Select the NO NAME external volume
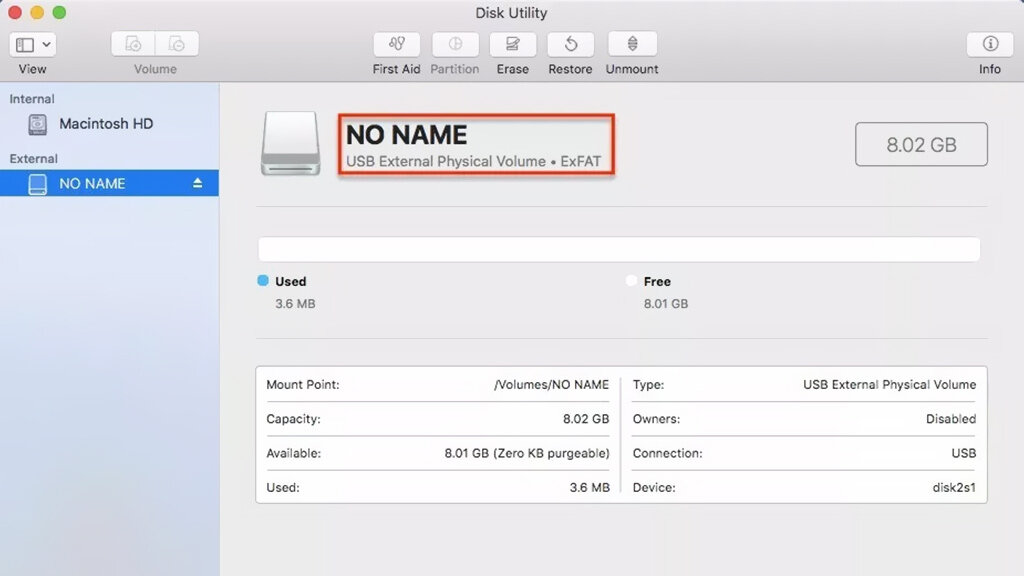 [x=109, y=184]
